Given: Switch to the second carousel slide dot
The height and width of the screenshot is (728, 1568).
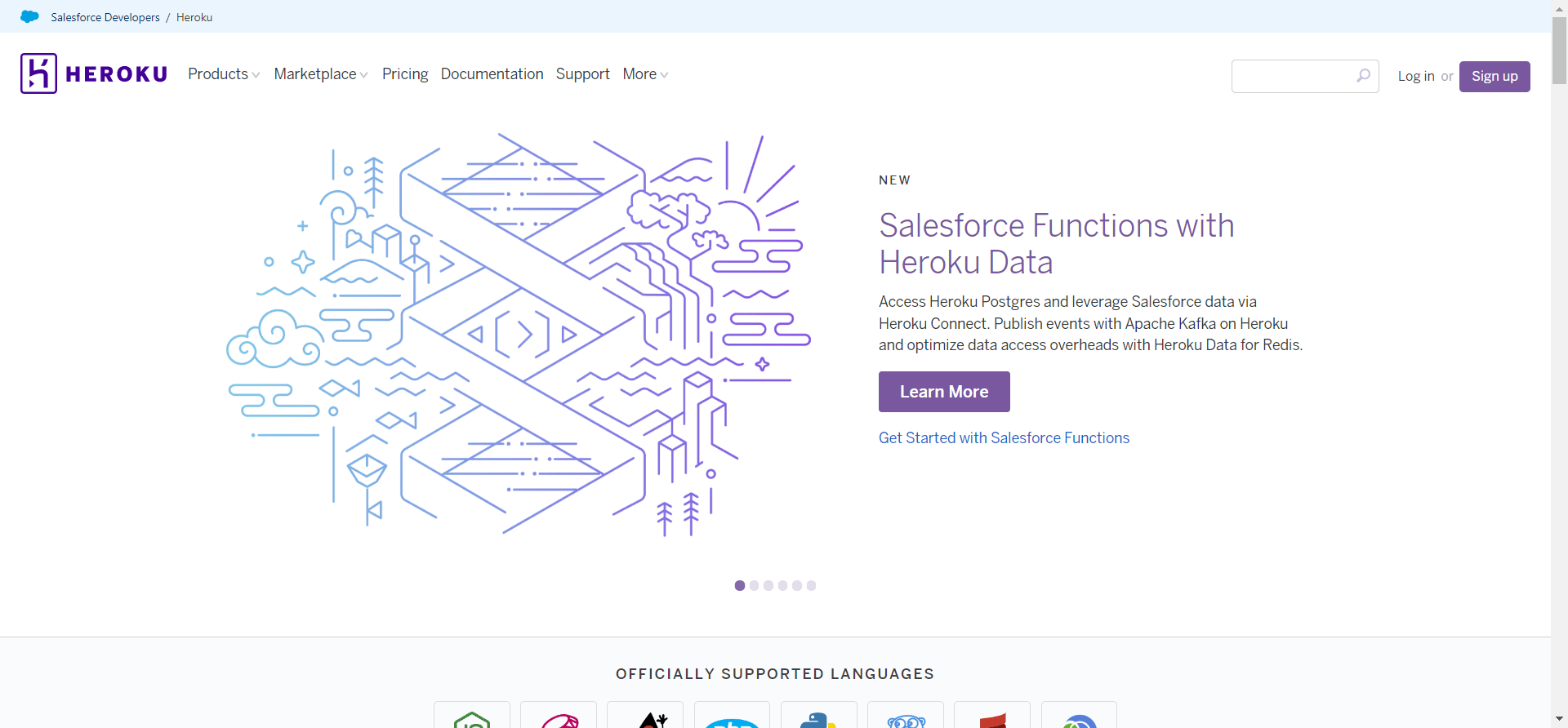Looking at the screenshot, I should [x=754, y=585].
